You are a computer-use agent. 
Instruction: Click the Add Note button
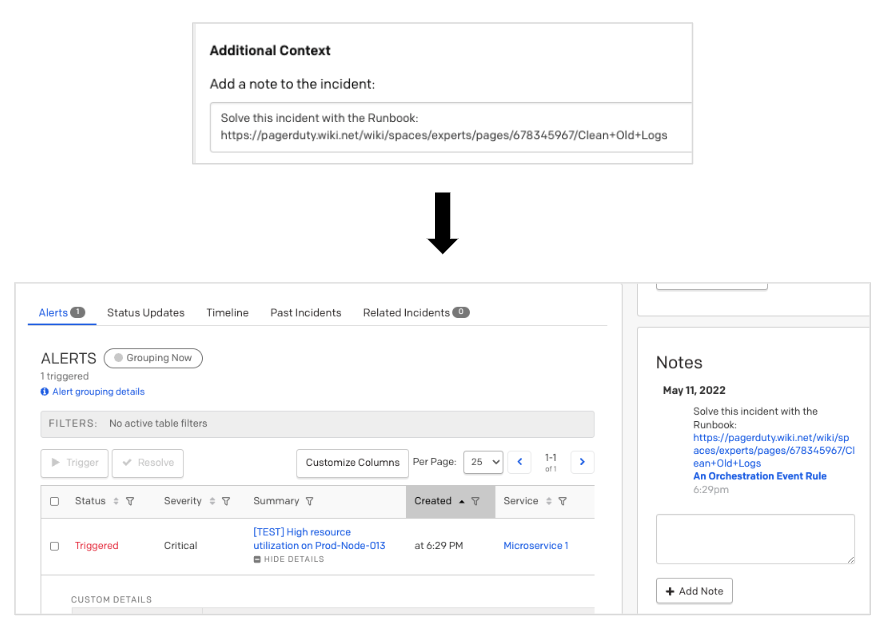pos(694,591)
